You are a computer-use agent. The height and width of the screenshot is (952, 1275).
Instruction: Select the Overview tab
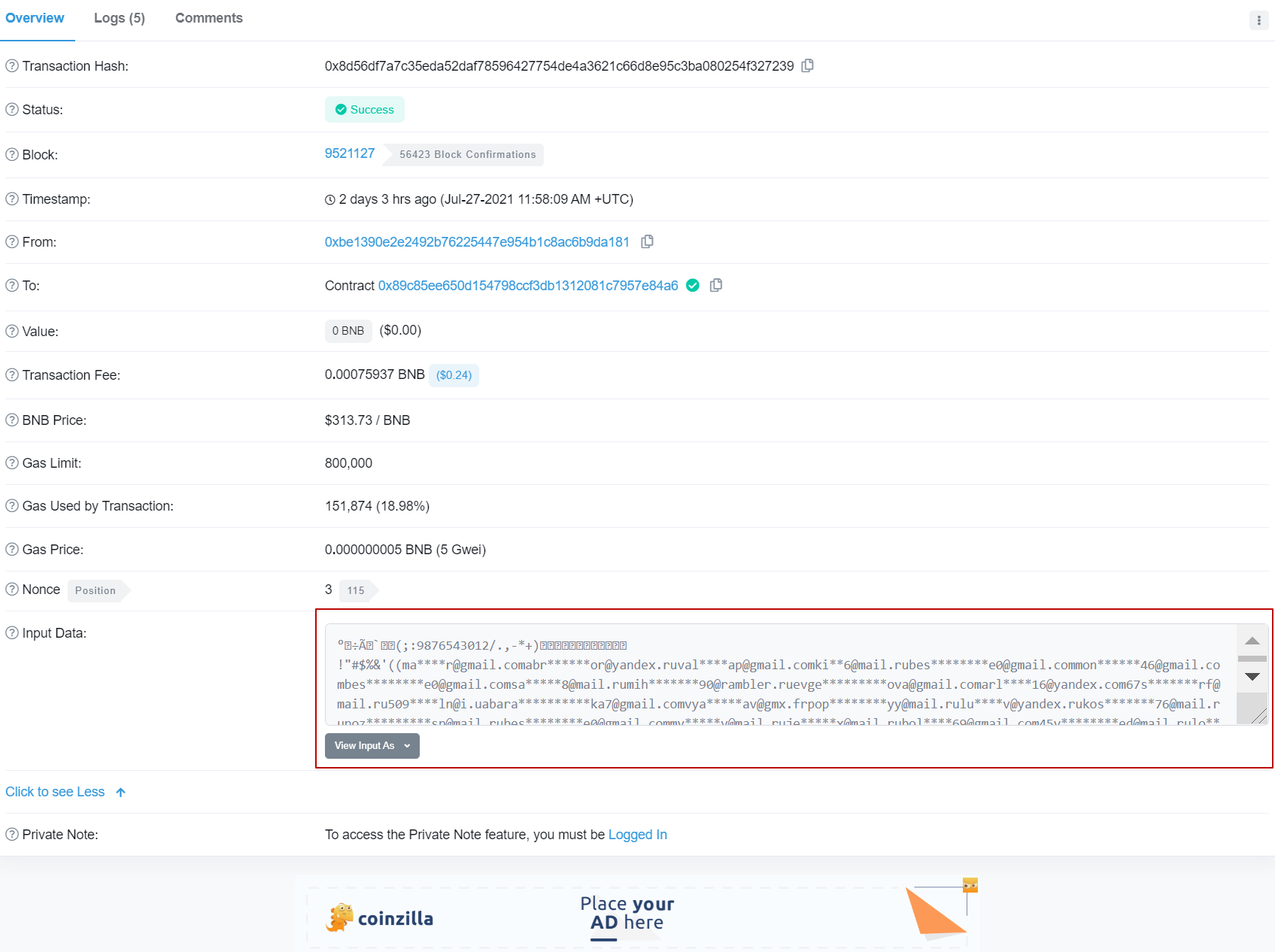(35, 18)
